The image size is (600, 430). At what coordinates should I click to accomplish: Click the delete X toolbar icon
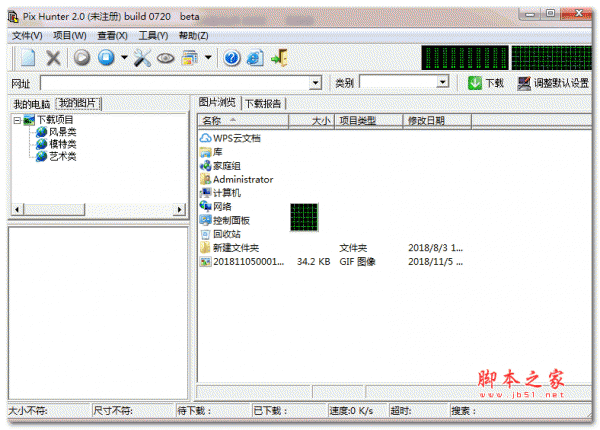coord(54,58)
